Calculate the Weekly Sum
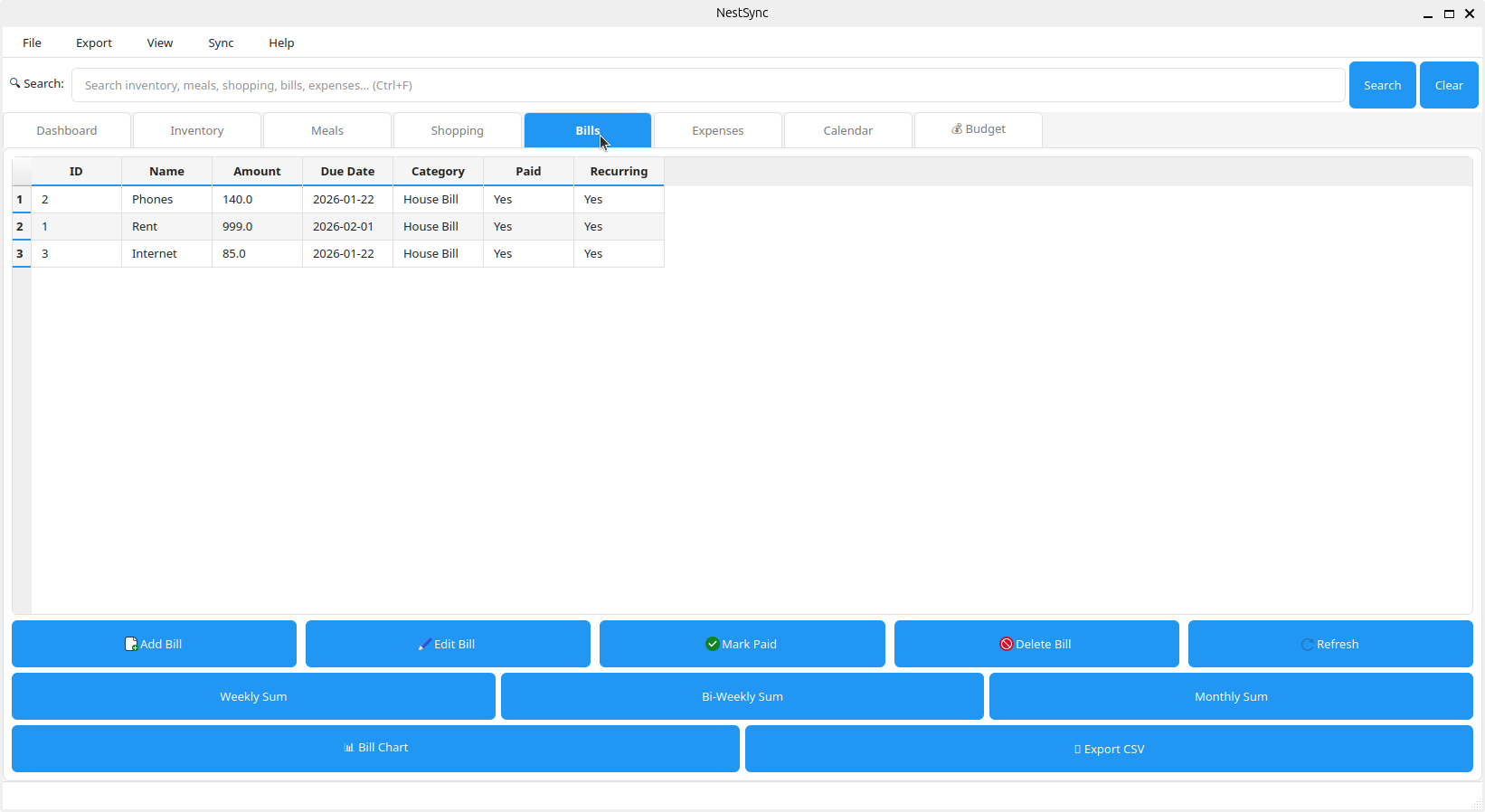Screen dimensions: 1485x812 click(253, 696)
